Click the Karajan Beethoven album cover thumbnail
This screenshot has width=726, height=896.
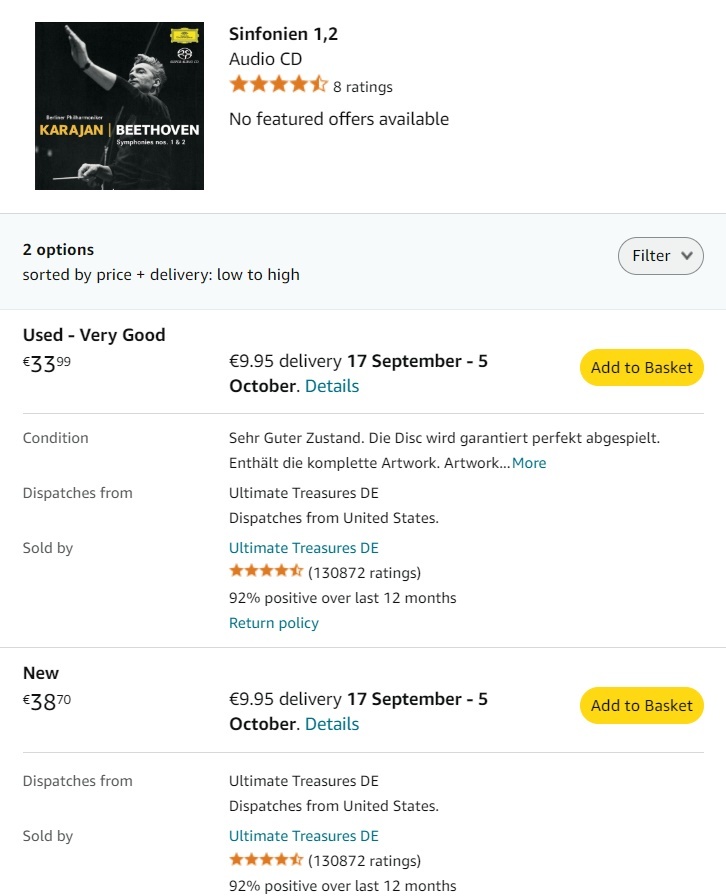[119, 106]
